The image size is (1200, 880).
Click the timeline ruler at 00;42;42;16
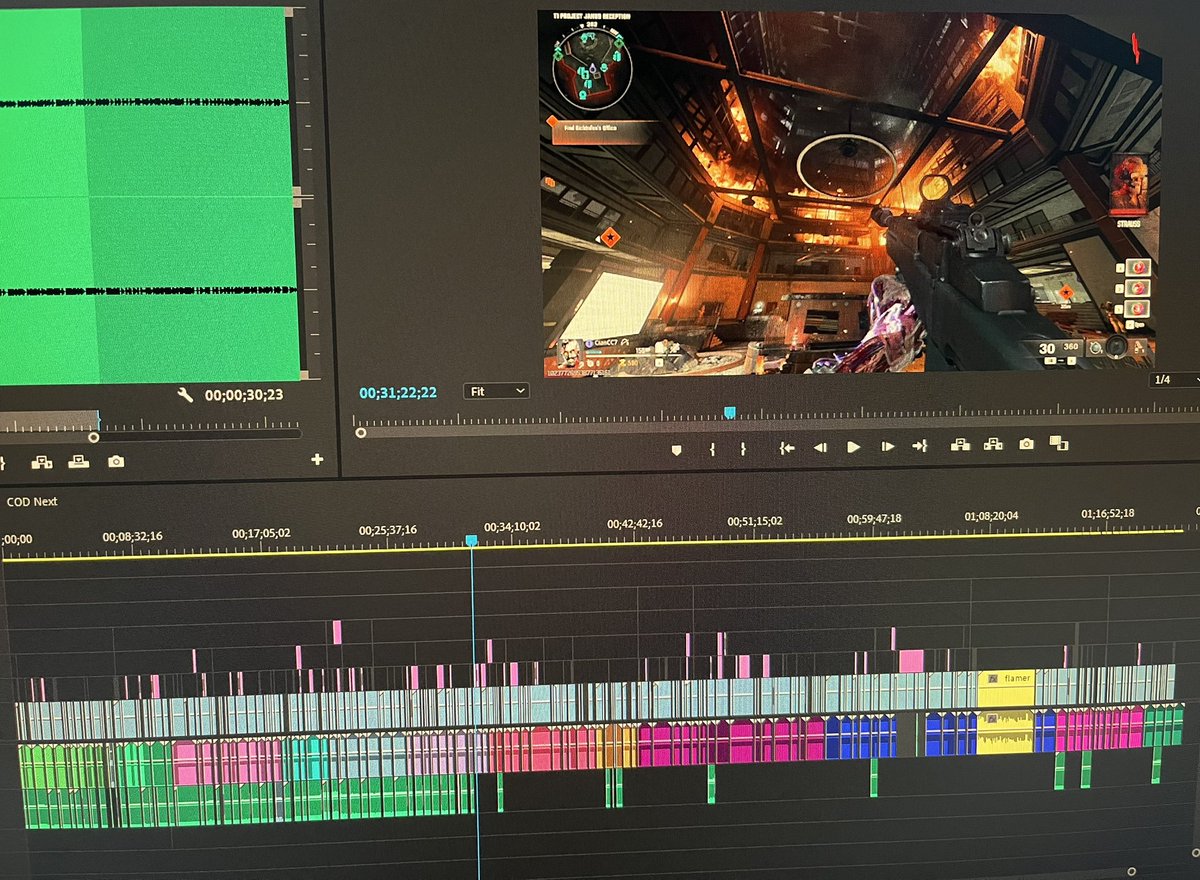(636, 523)
